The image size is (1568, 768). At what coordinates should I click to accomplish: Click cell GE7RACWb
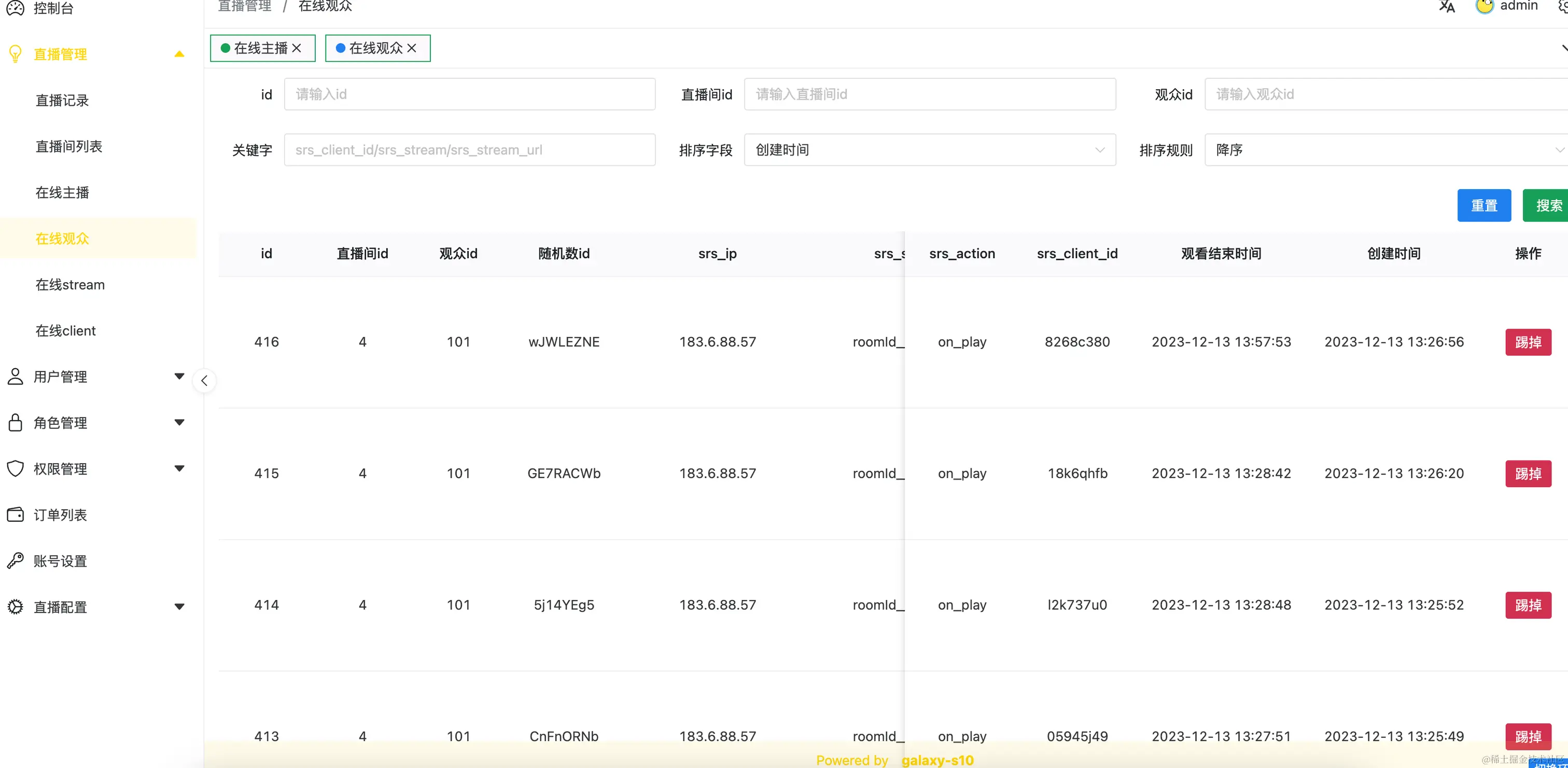(564, 473)
